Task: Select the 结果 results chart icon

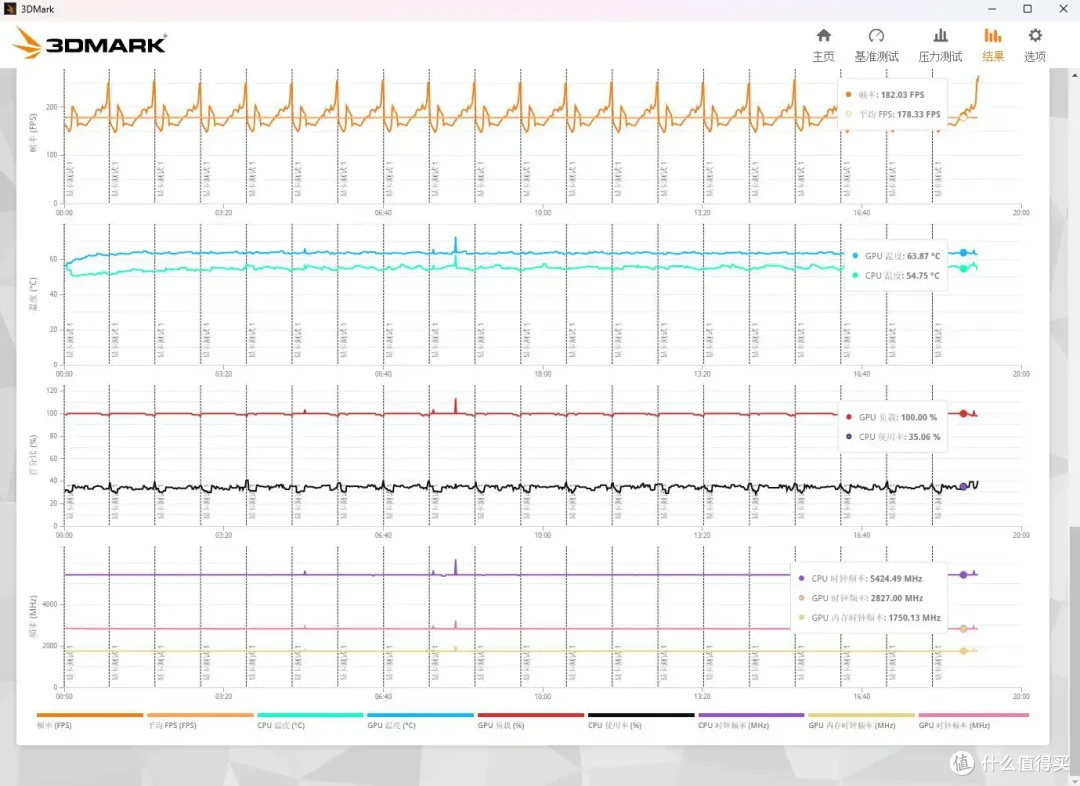Action: pos(993,35)
